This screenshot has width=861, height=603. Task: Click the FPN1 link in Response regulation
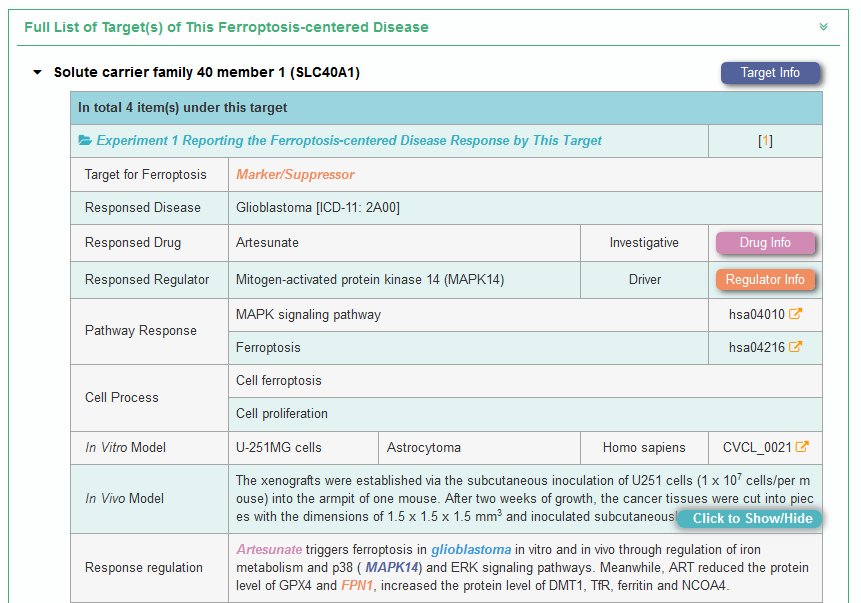point(357,585)
